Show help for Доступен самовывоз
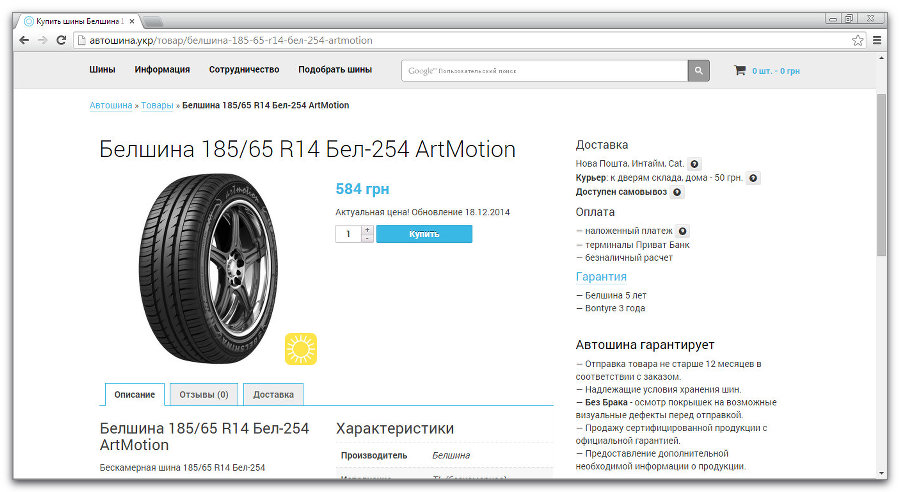This screenshot has width=900, height=492. [x=677, y=192]
